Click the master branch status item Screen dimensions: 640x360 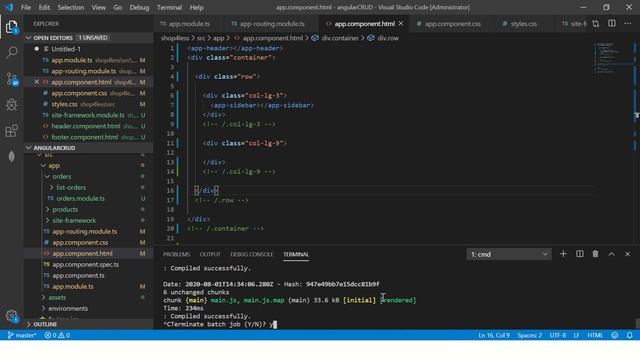(22, 335)
